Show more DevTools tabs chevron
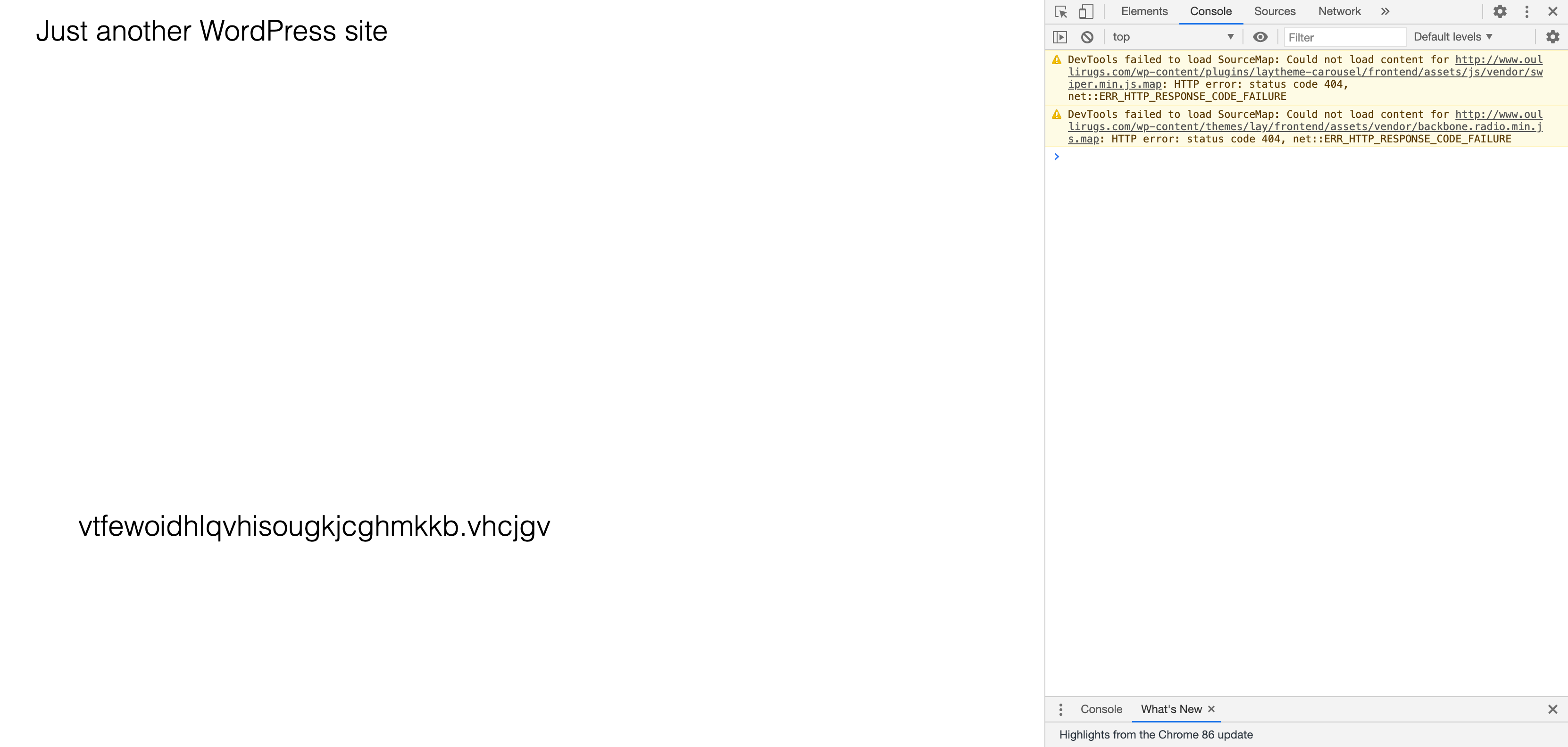 coord(1385,12)
